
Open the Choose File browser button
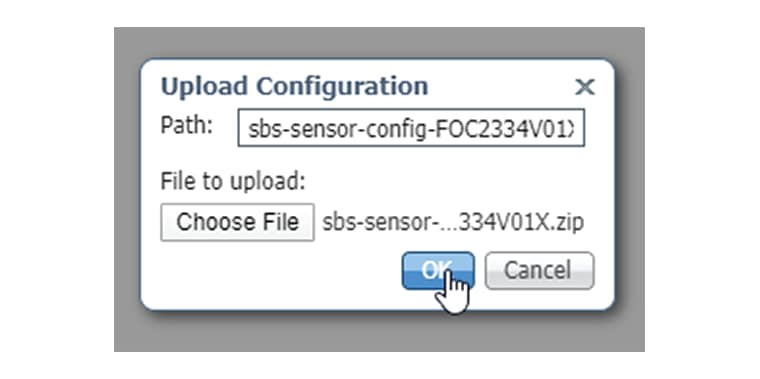pyautogui.click(x=237, y=222)
